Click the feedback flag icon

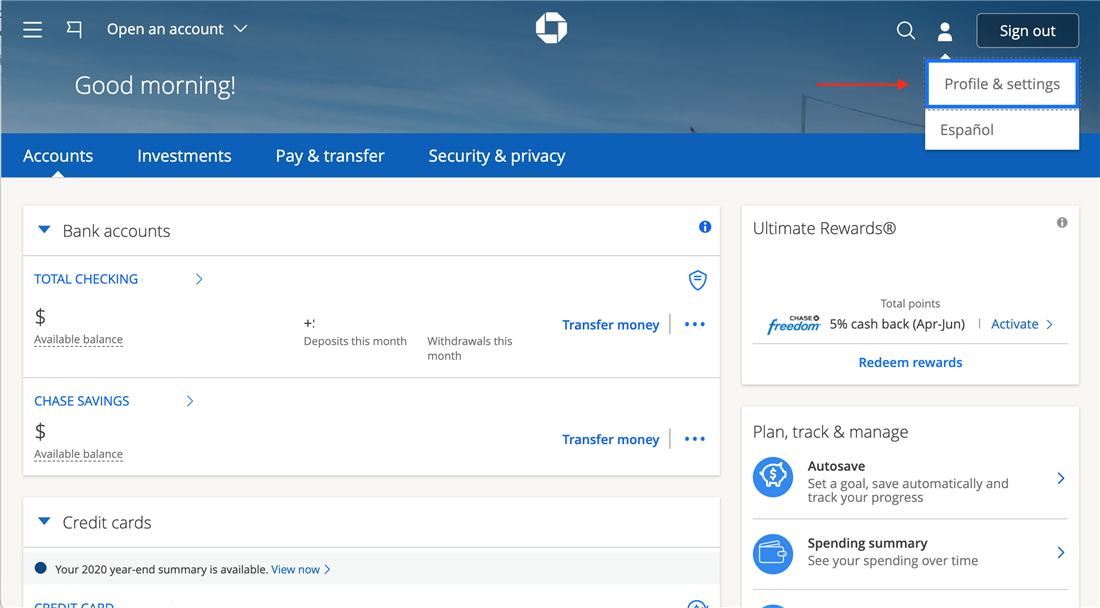pos(74,29)
